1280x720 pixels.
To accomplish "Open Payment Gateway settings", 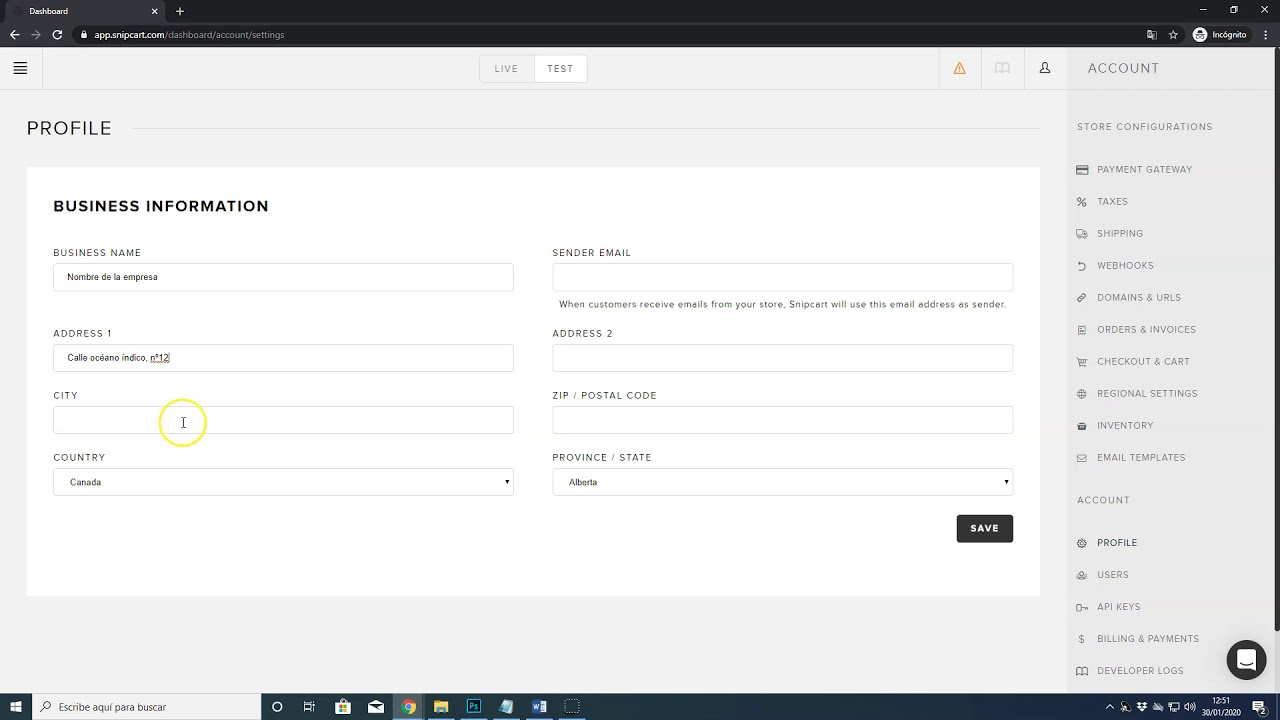I will coord(1144,170).
